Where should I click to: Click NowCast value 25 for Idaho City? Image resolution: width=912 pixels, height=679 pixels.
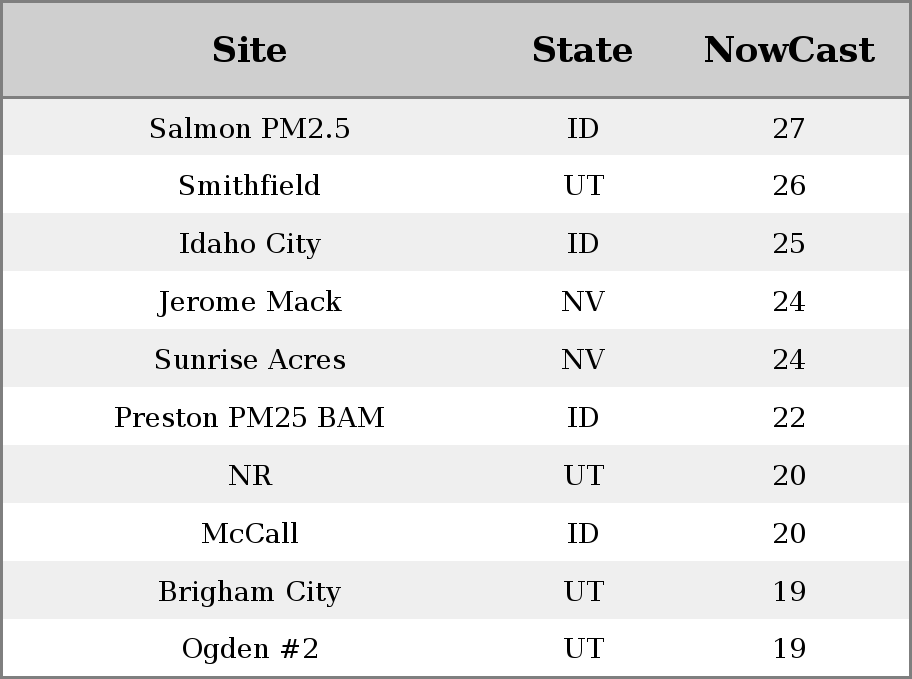point(788,244)
